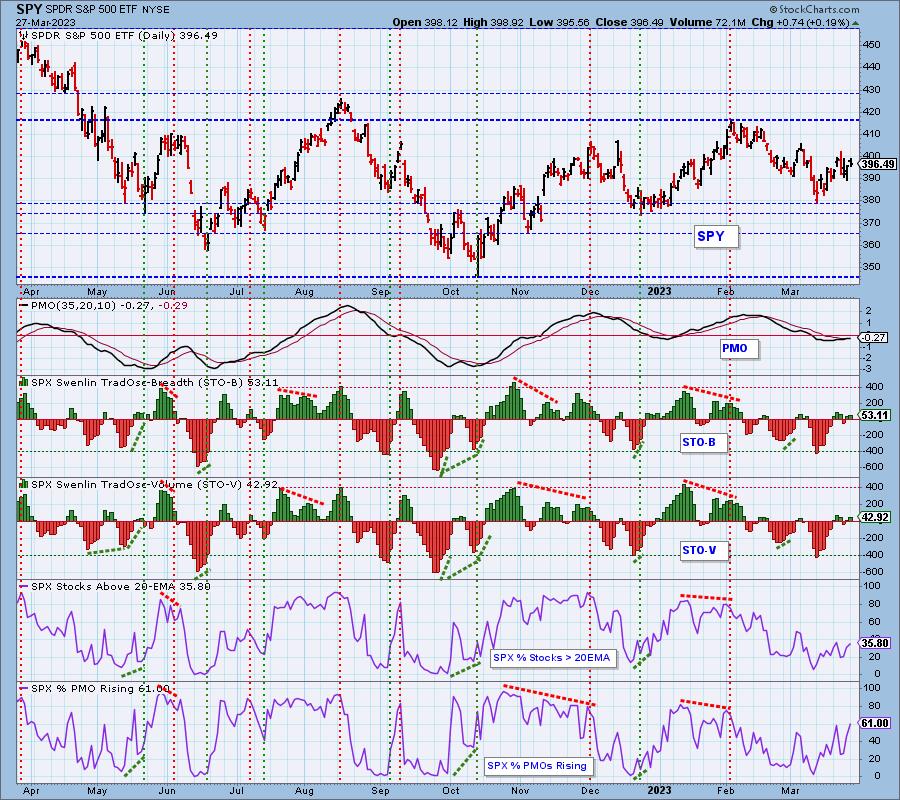Click the line legend marker before PMO(35,20,10)

(x=24, y=306)
